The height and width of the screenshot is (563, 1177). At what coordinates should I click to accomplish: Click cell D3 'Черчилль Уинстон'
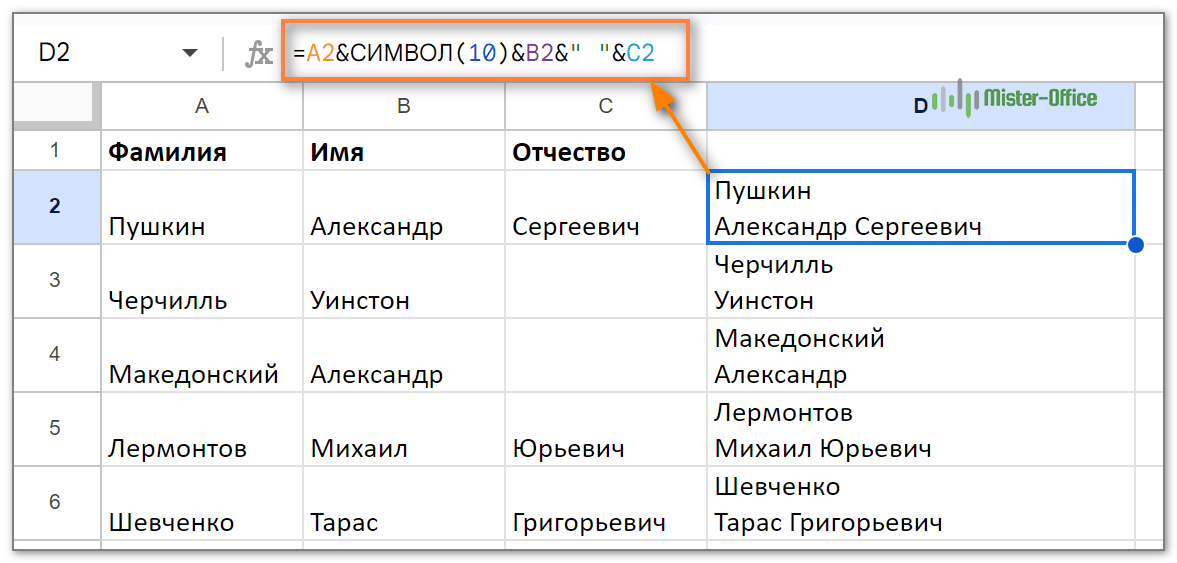click(920, 282)
